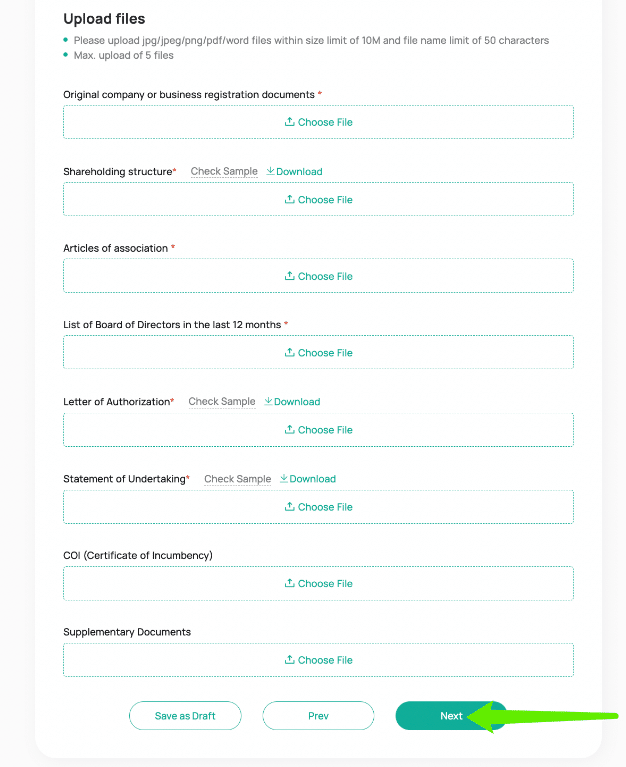Screen dimensions: 626x767
Task: Check Sample for Statement of Undertaking
Action: point(238,479)
